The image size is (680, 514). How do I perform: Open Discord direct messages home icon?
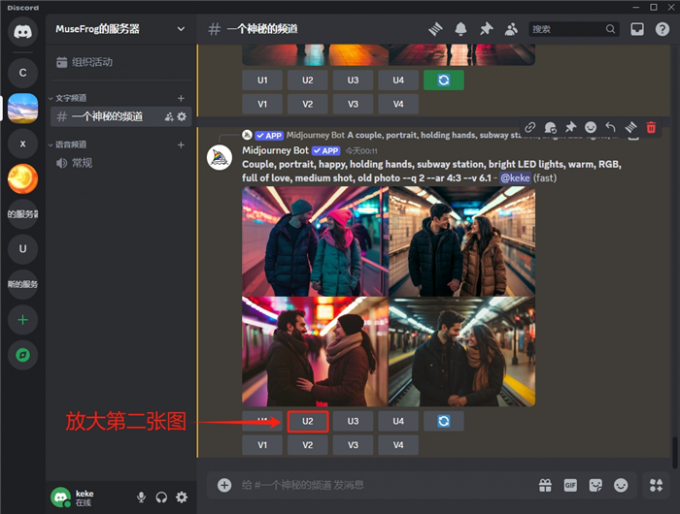pos(23,31)
